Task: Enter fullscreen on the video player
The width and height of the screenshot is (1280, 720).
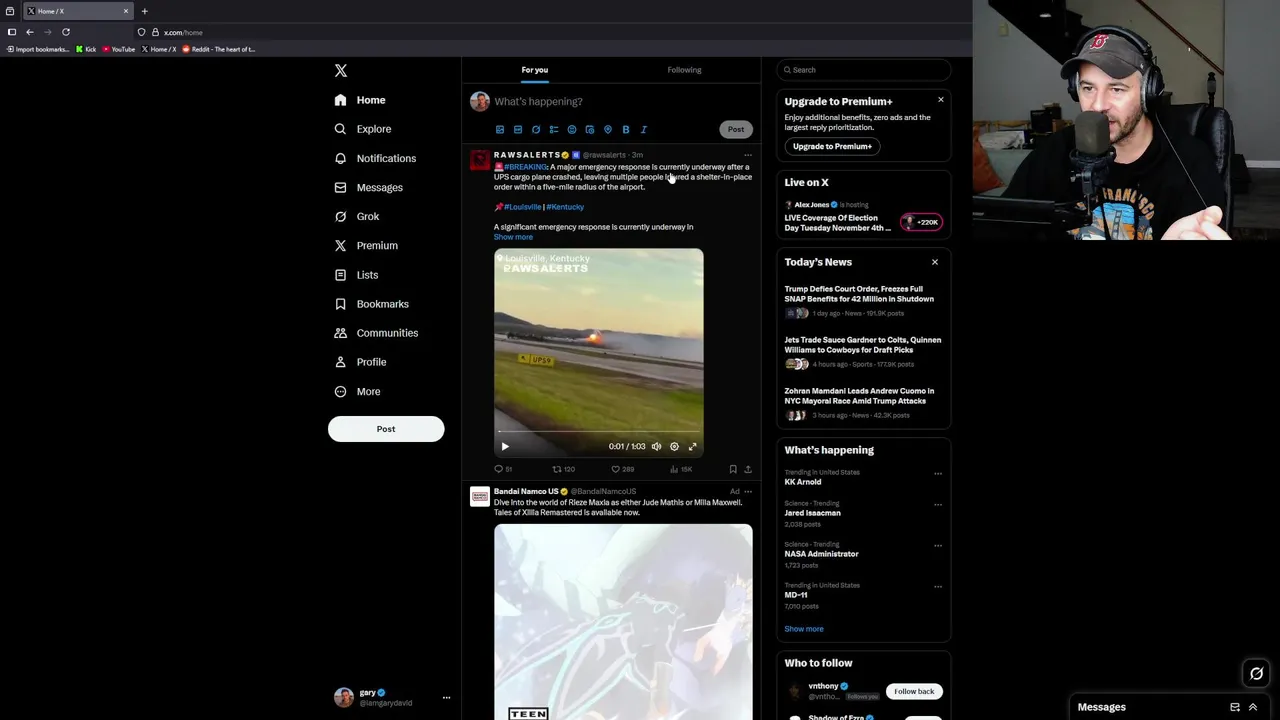Action: (692, 447)
